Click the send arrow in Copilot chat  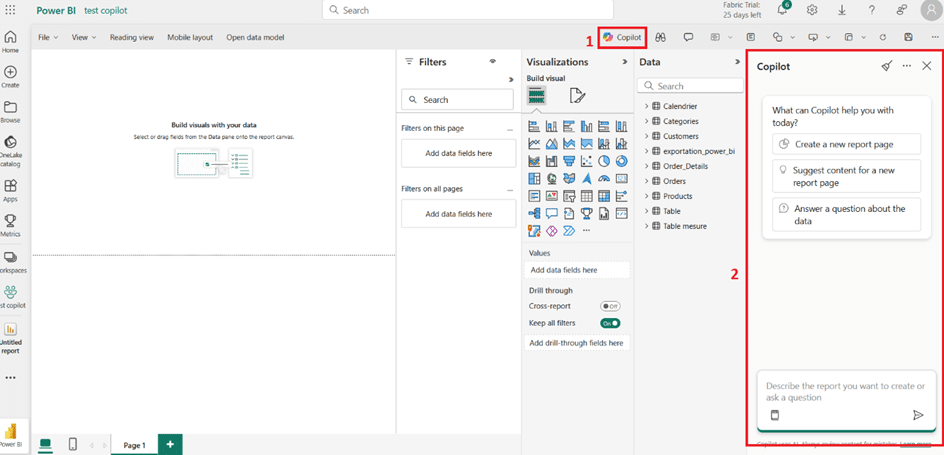[x=918, y=415]
